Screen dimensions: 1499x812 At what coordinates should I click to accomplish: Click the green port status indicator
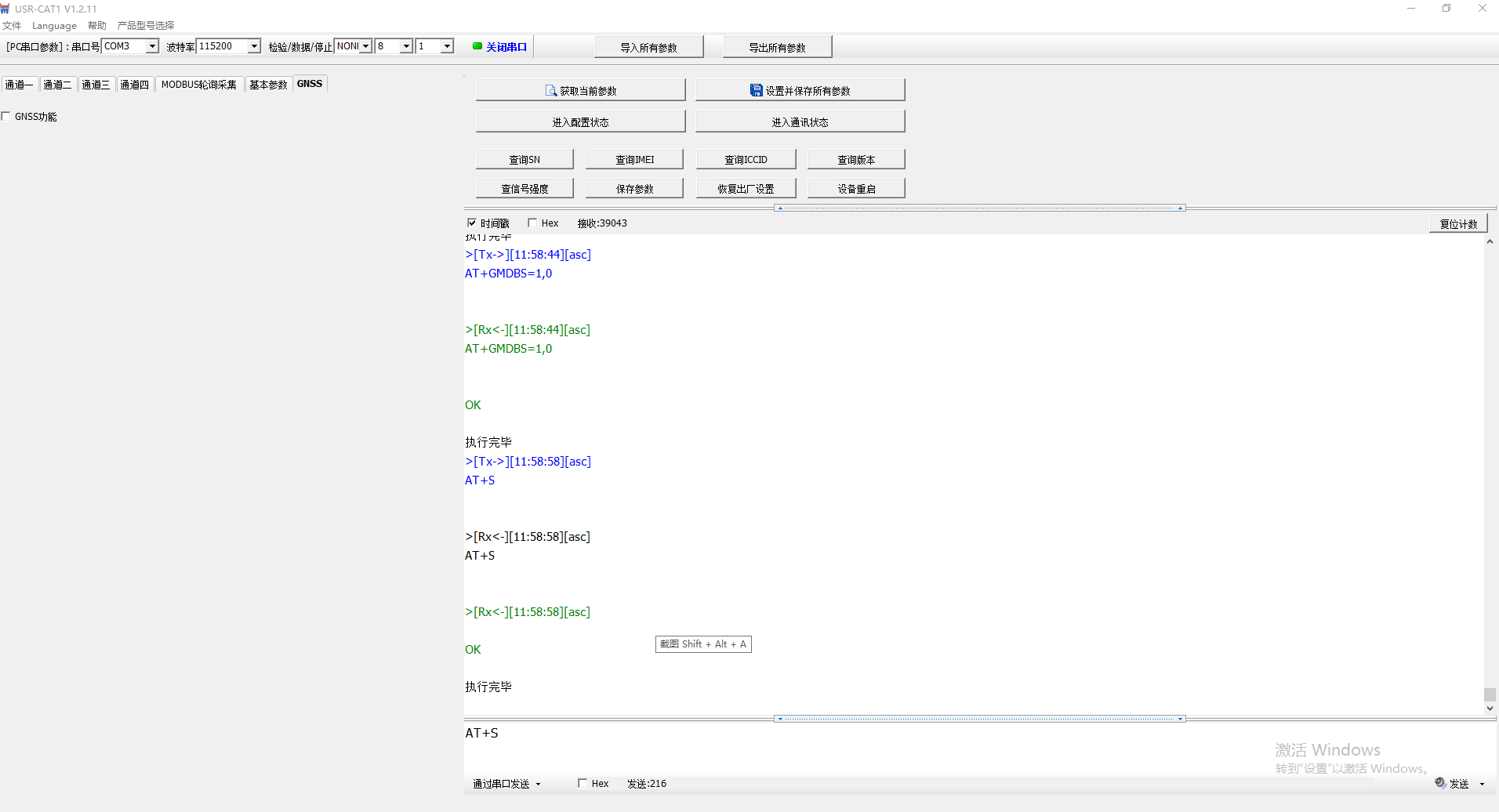(477, 46)
